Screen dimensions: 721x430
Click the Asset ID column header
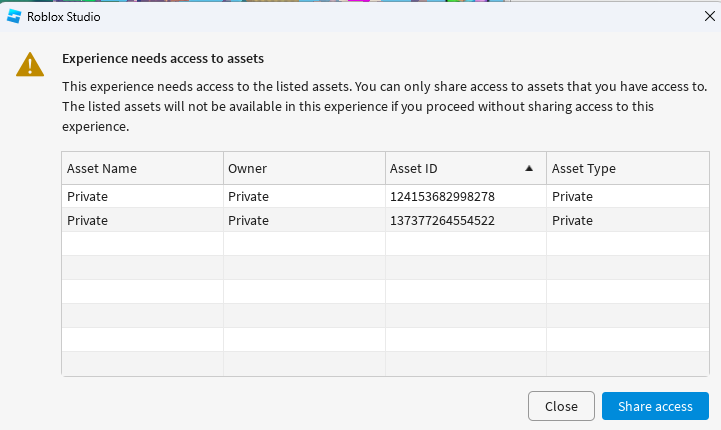point(450,169)
